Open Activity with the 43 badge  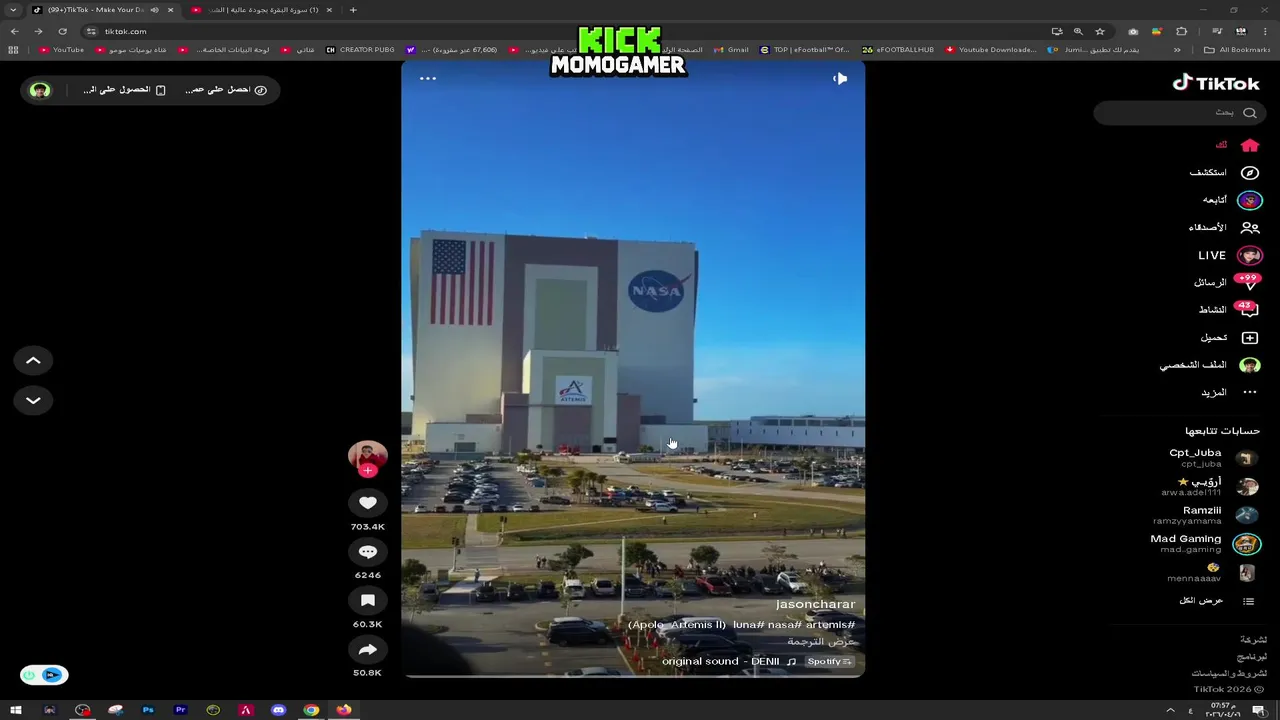click(1229, 309)
